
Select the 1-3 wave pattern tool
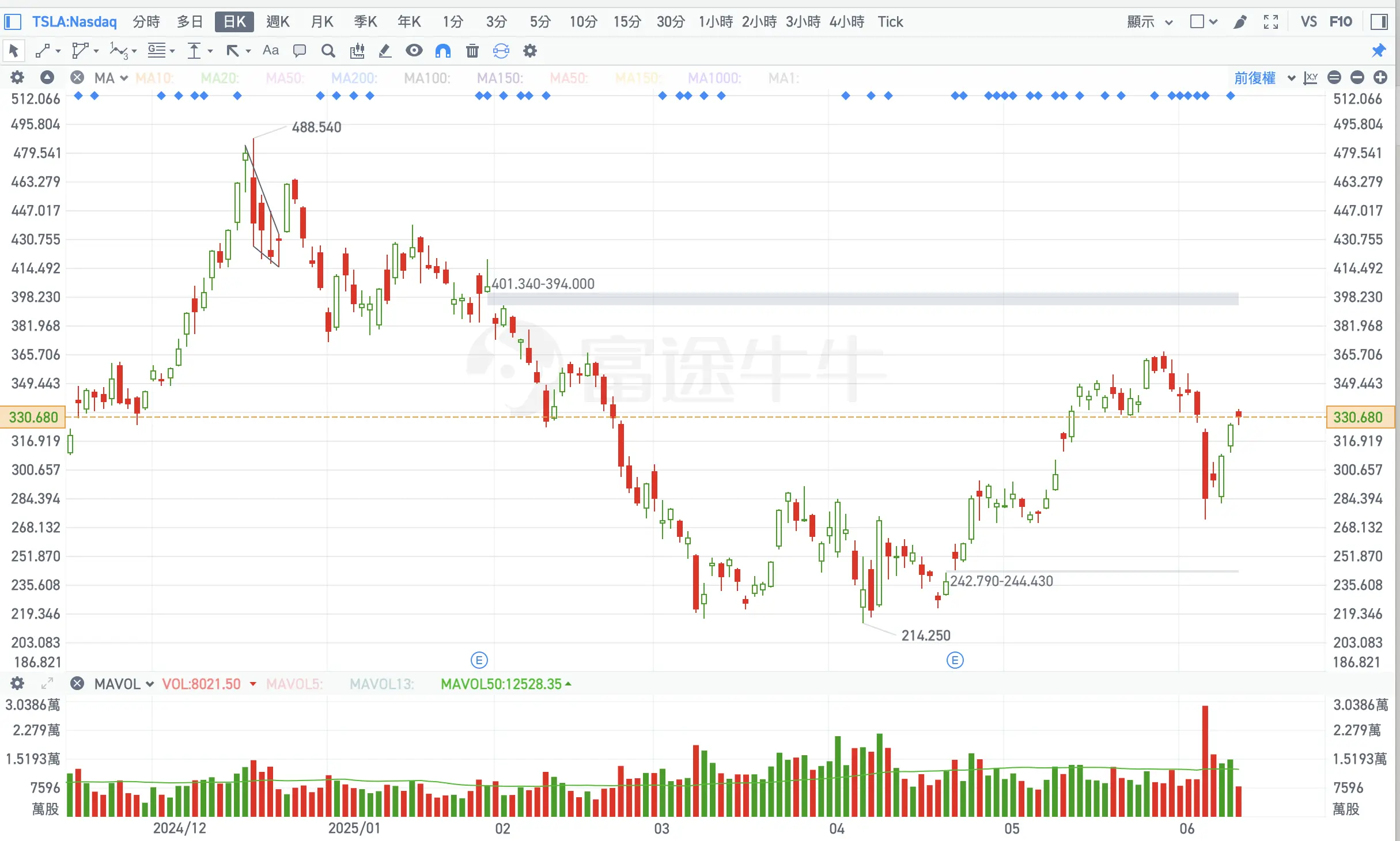tap(119, 51)
